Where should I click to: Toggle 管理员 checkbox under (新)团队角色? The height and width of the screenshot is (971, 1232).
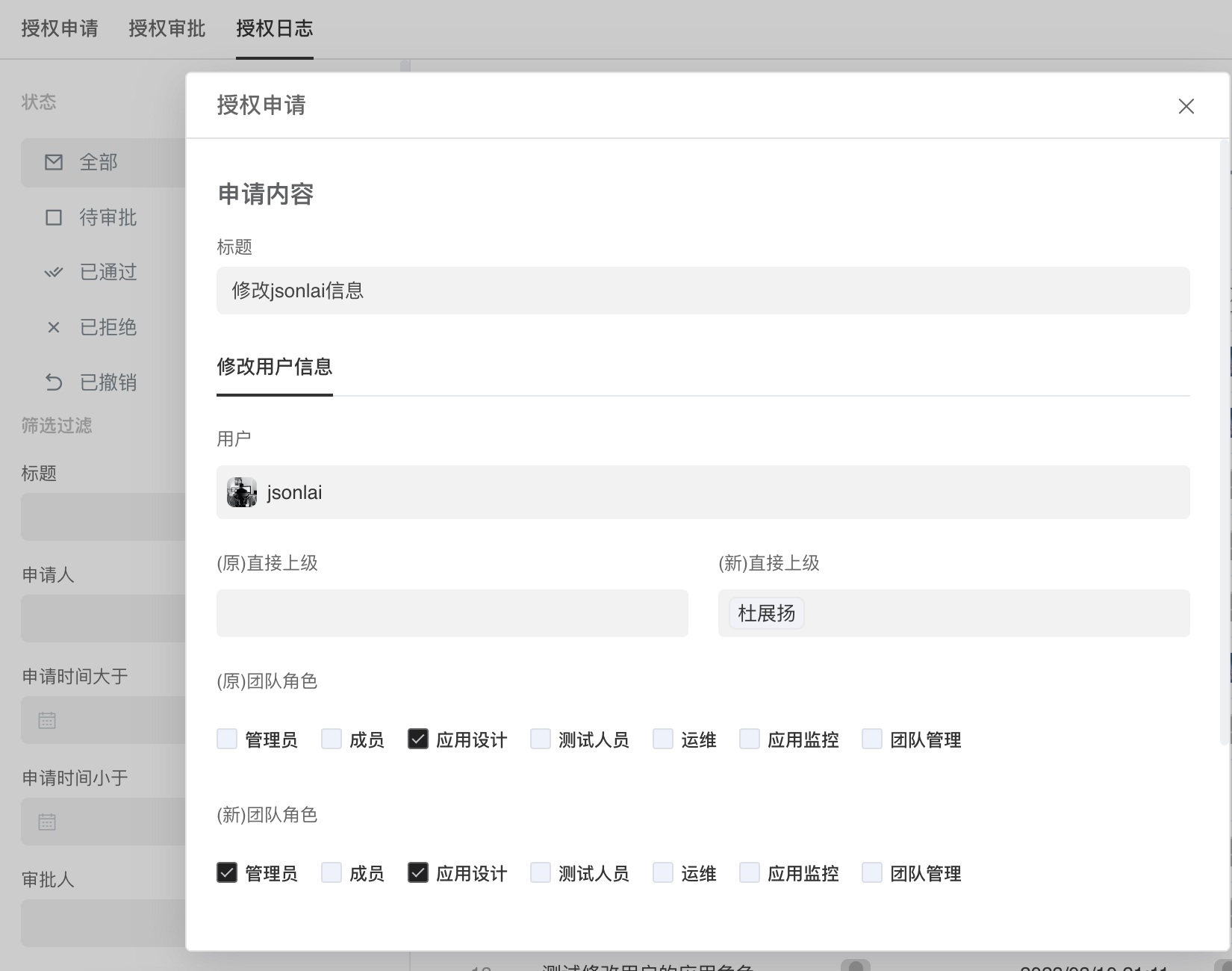[227, 872]
